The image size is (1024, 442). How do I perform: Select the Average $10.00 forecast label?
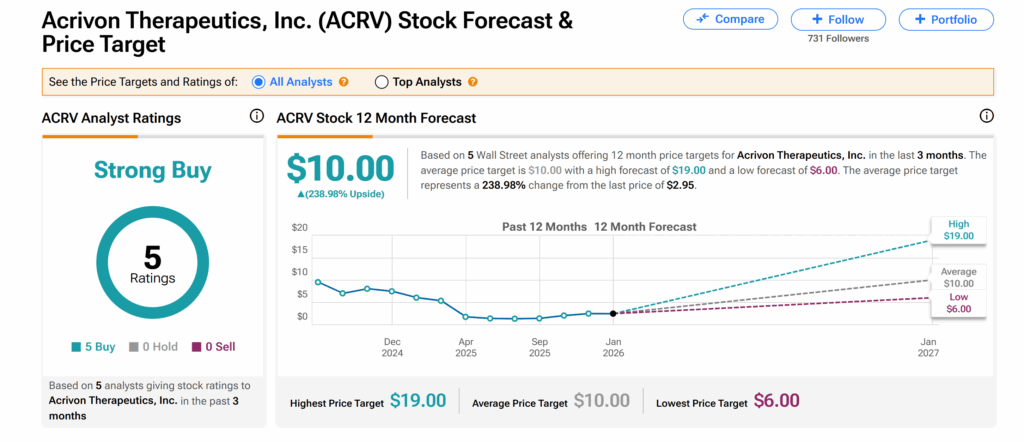click(x=959, y=278)
